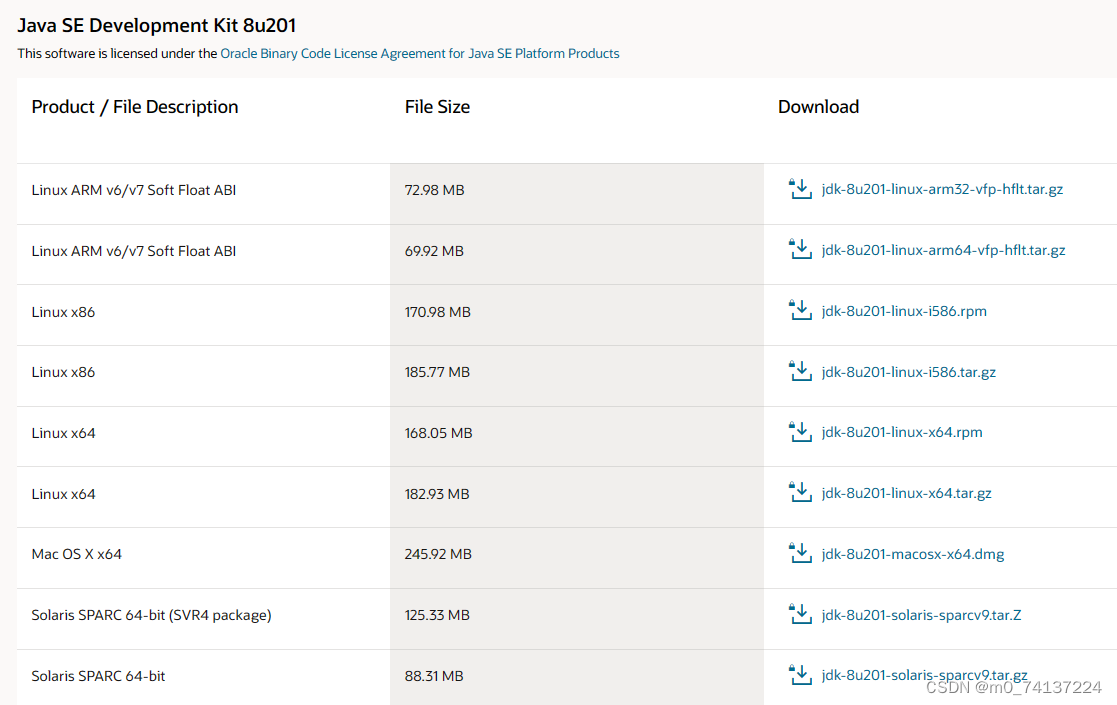The image size is (1117, 705).
Task: Click download icon beside jdk-8u201-linux-x64.rpm
Action: 800,432
